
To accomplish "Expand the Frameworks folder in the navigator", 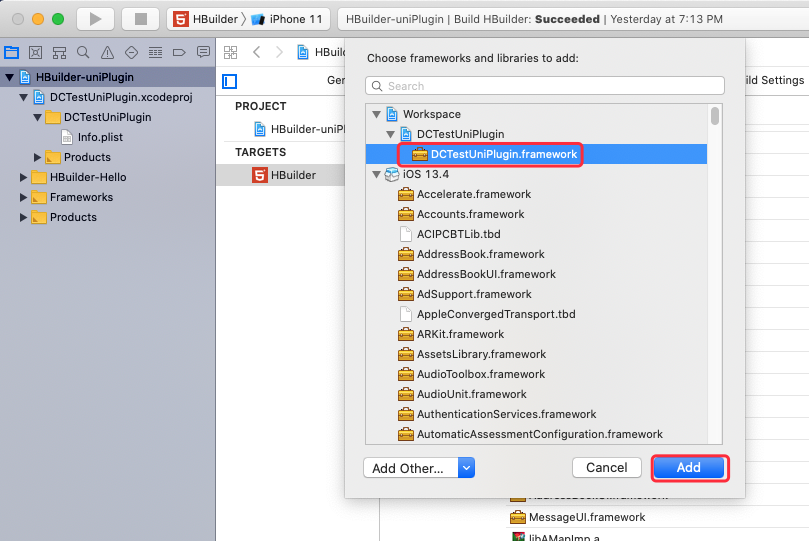I will pos(23,197).
